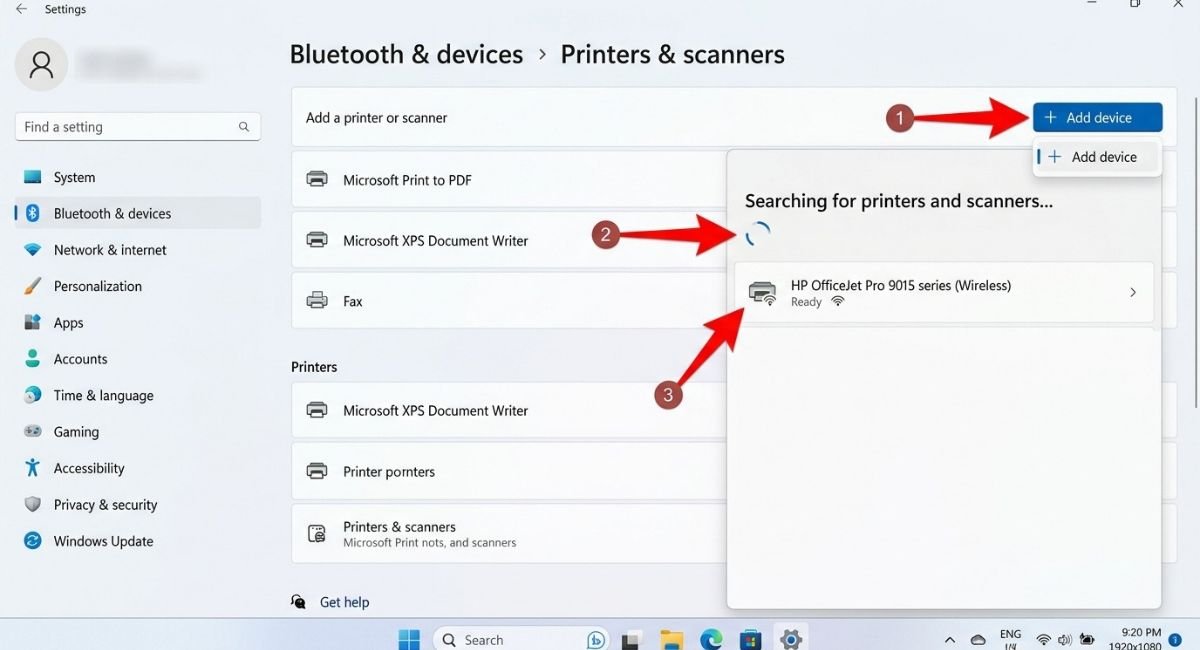The height and width of the screenshot is (650, 1200).
Task: Click the magnifier icon in Find a setting
Action: 244,127
